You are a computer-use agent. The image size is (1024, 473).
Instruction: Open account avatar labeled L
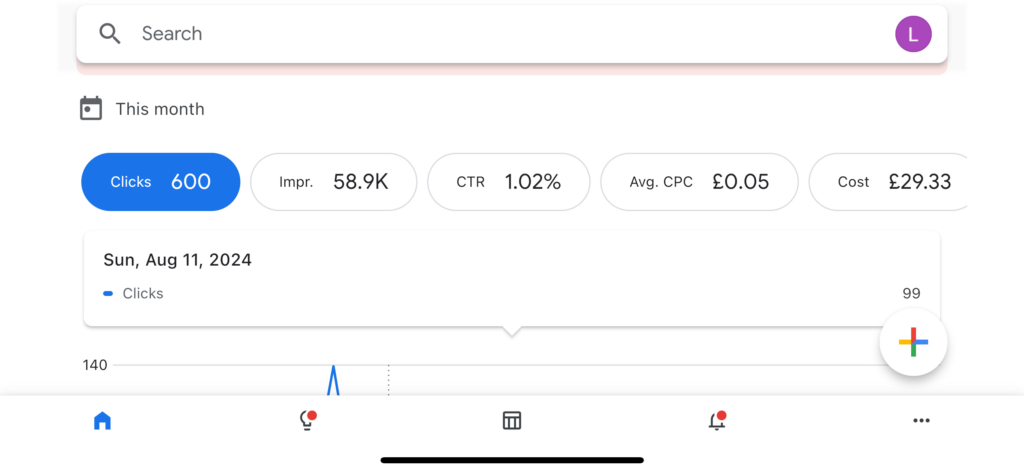[x=912, y=34]
